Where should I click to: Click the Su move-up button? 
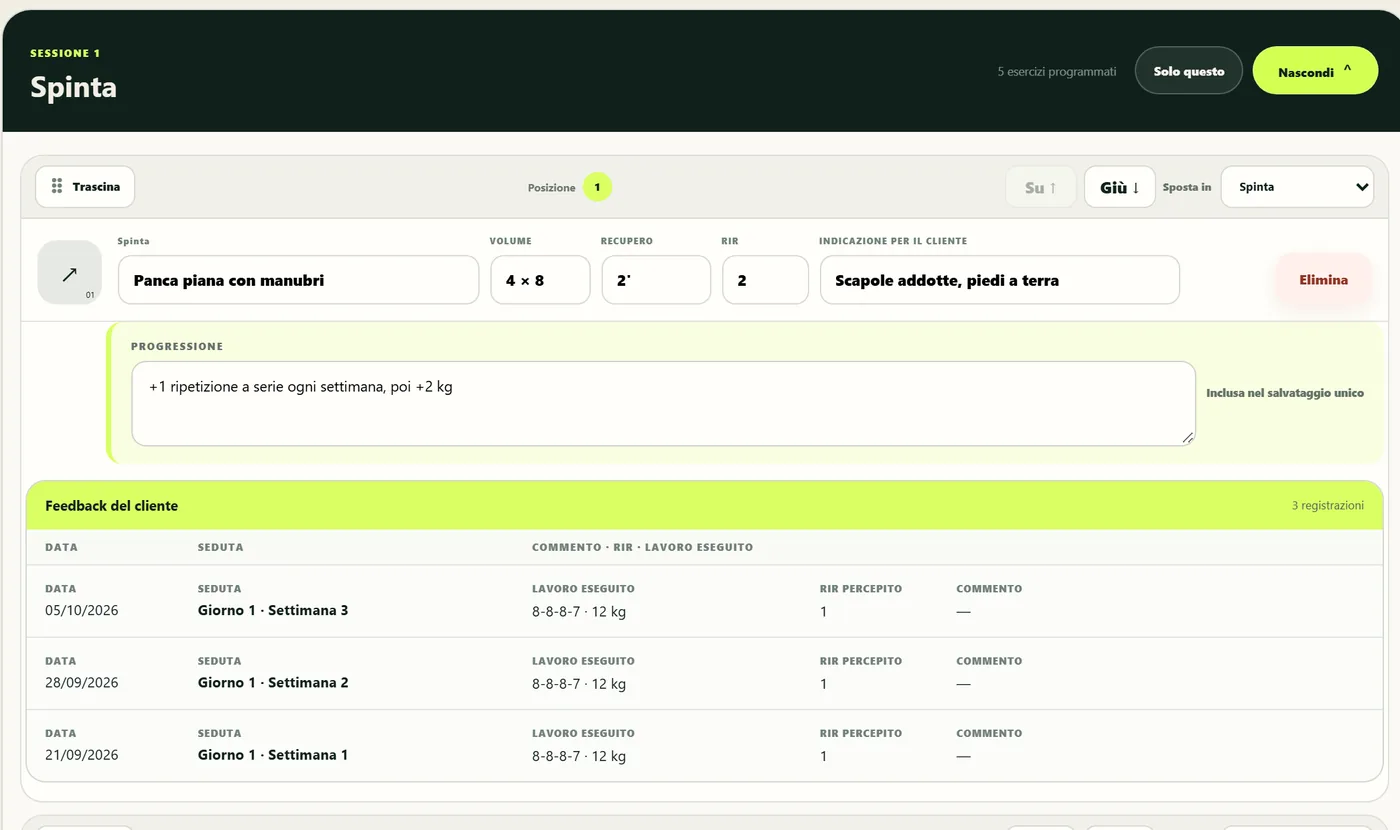1041,187
